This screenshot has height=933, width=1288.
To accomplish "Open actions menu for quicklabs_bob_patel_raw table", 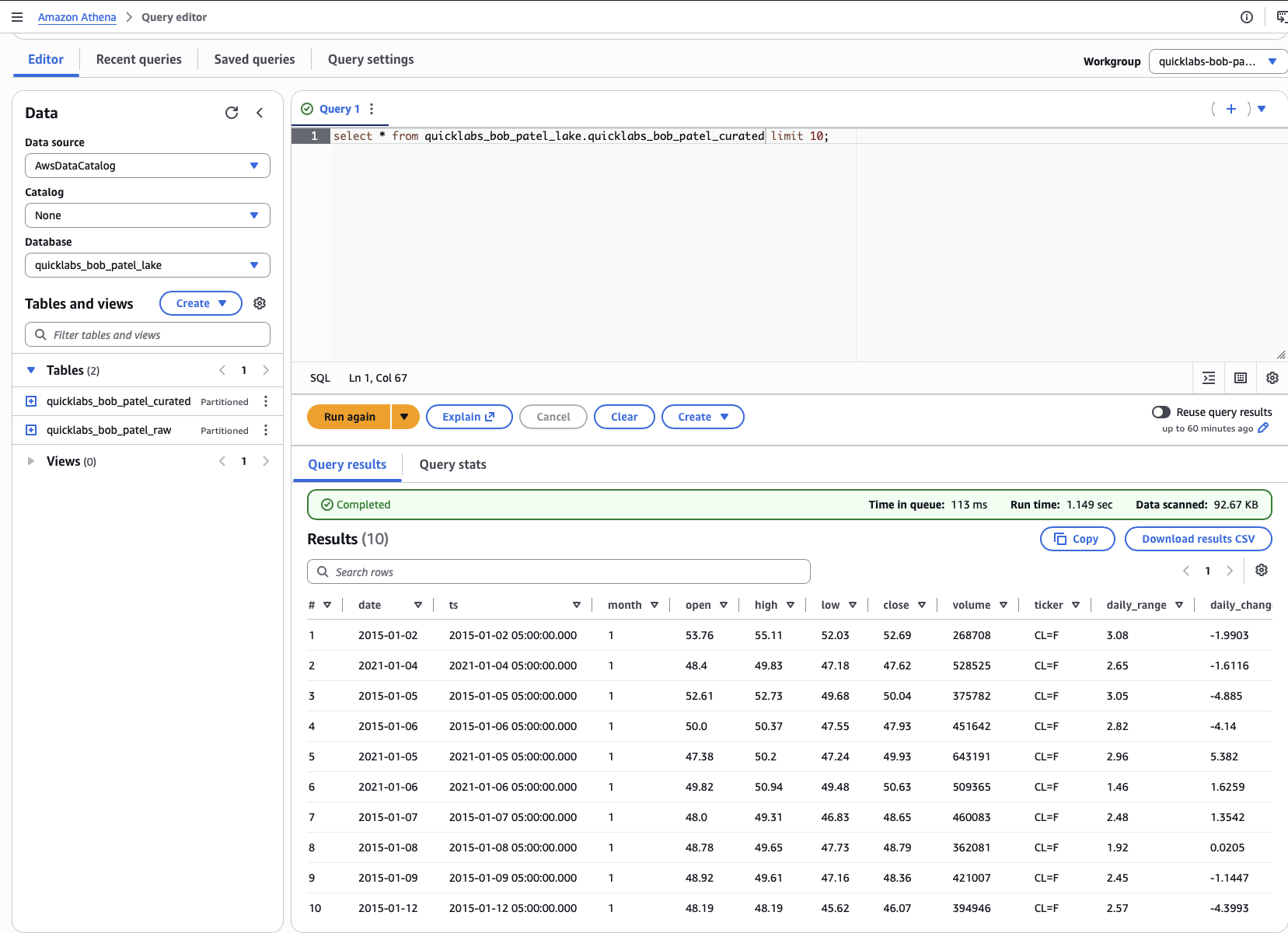I will (266, 430).
